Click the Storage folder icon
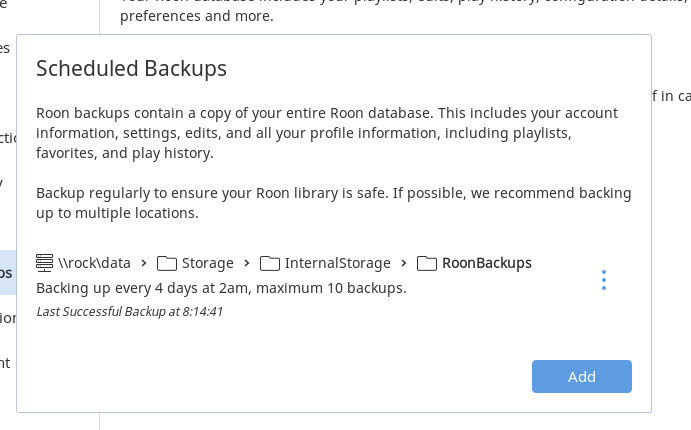This screenshot has height=430, width=691. (167, 263)
